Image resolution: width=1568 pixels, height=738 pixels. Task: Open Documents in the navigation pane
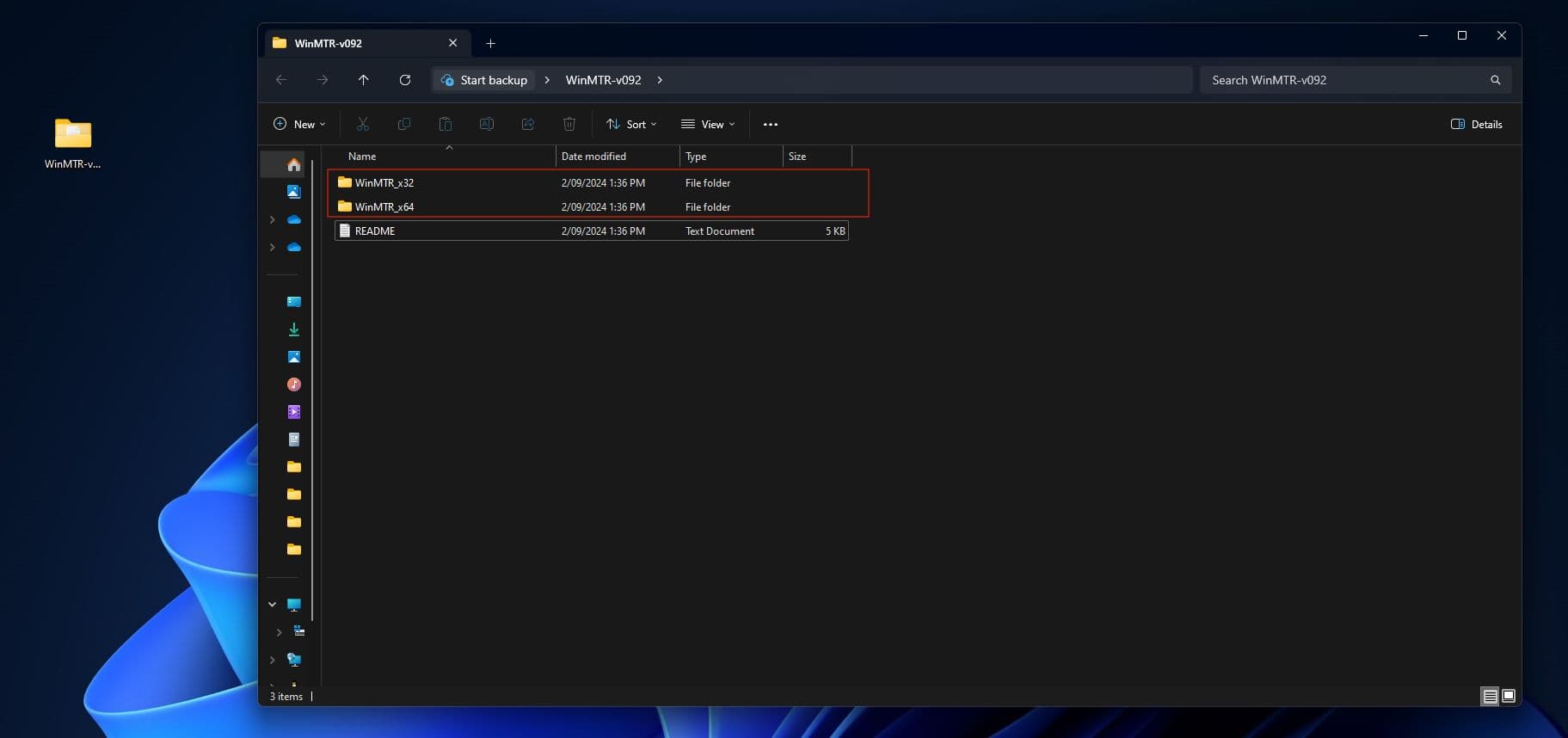click(294, 440)
